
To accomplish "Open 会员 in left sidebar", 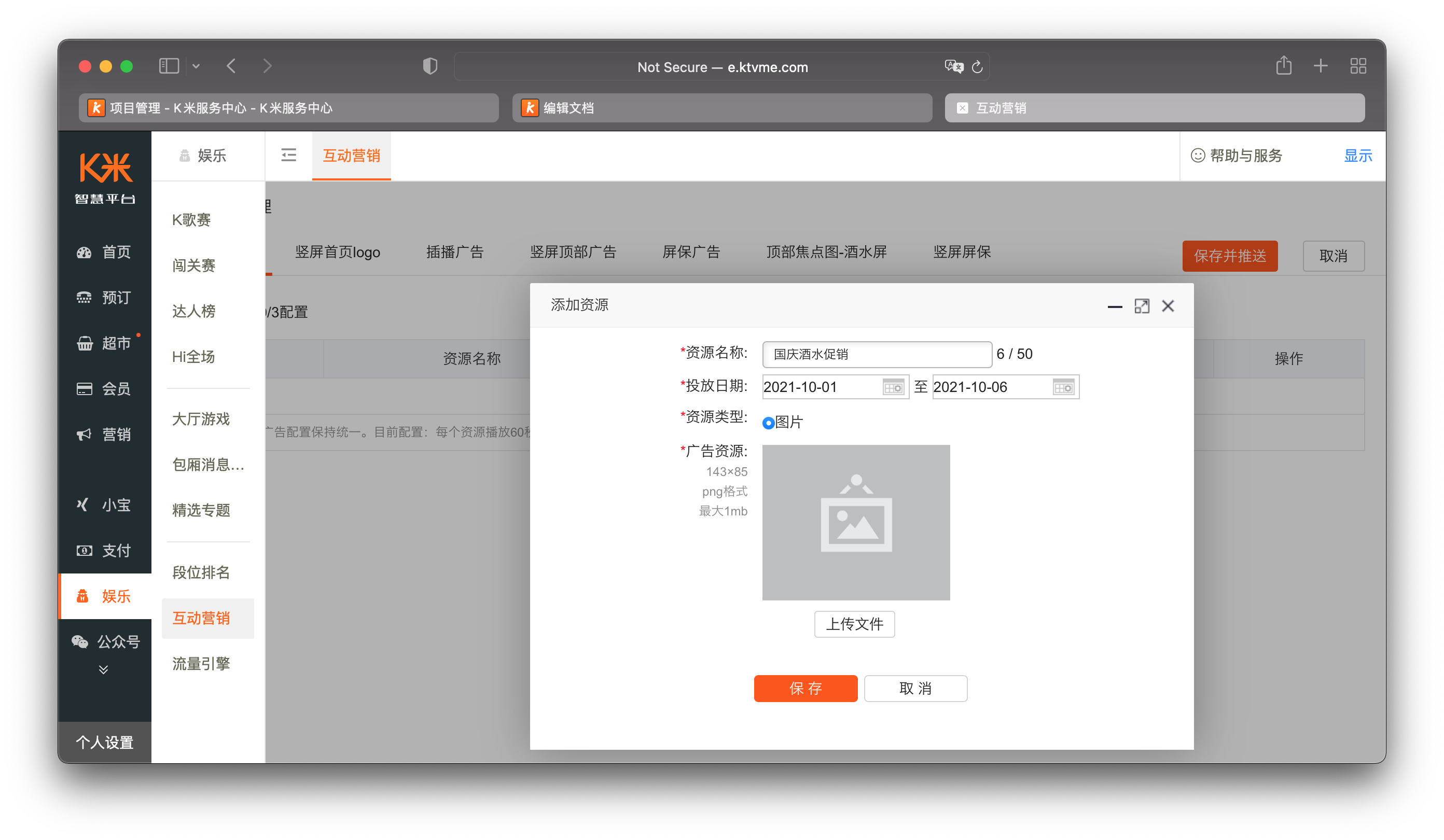I will tap(104, 389).
